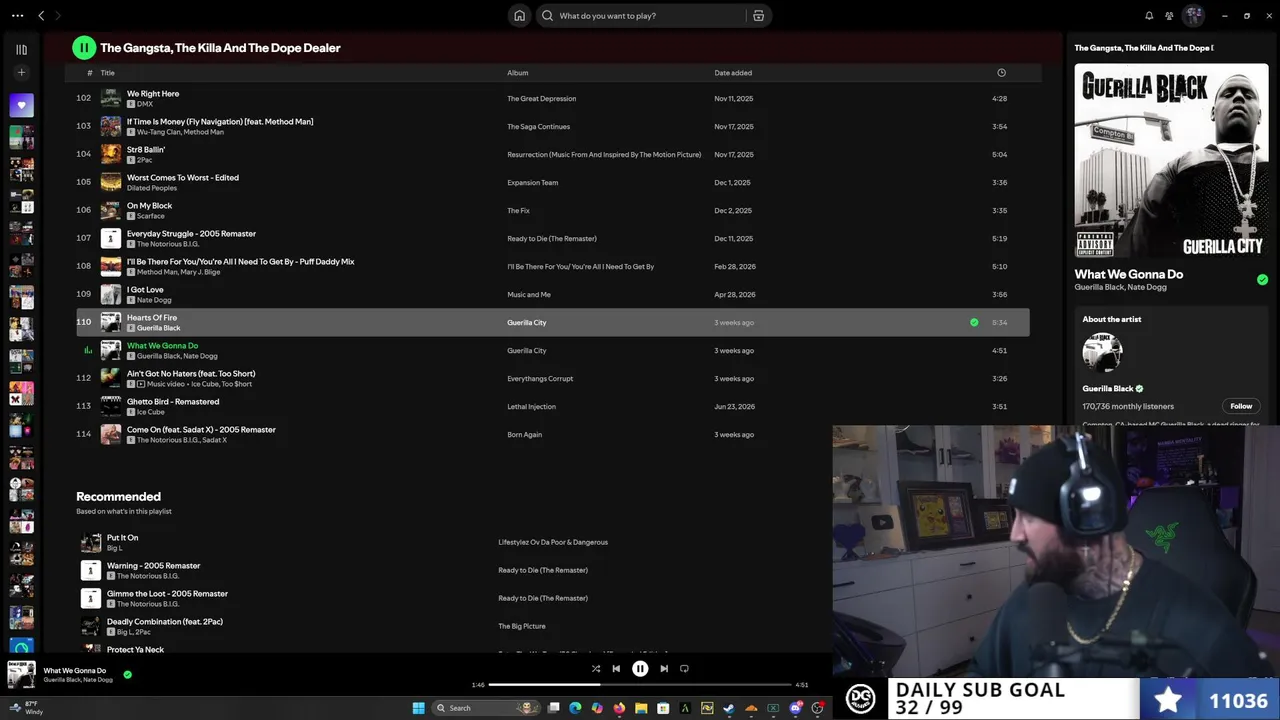Open the Music video tag on track 112

tap(159, 384)
